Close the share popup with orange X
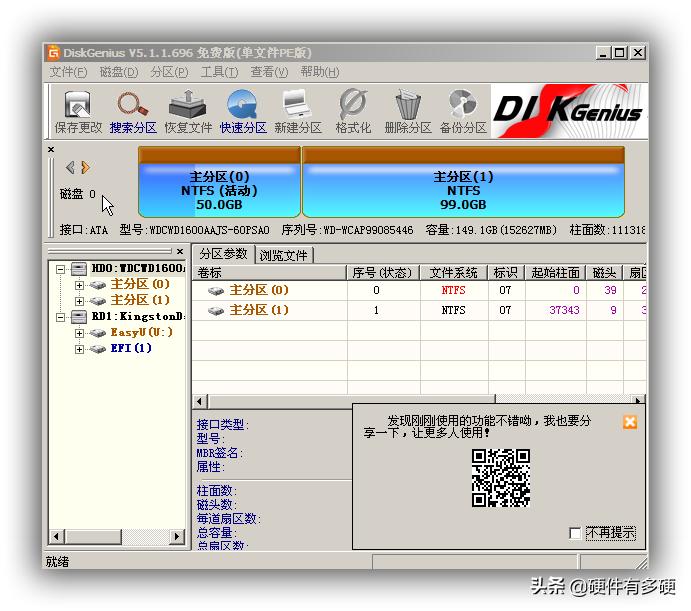Screen dimensions: 691x611 630,422
